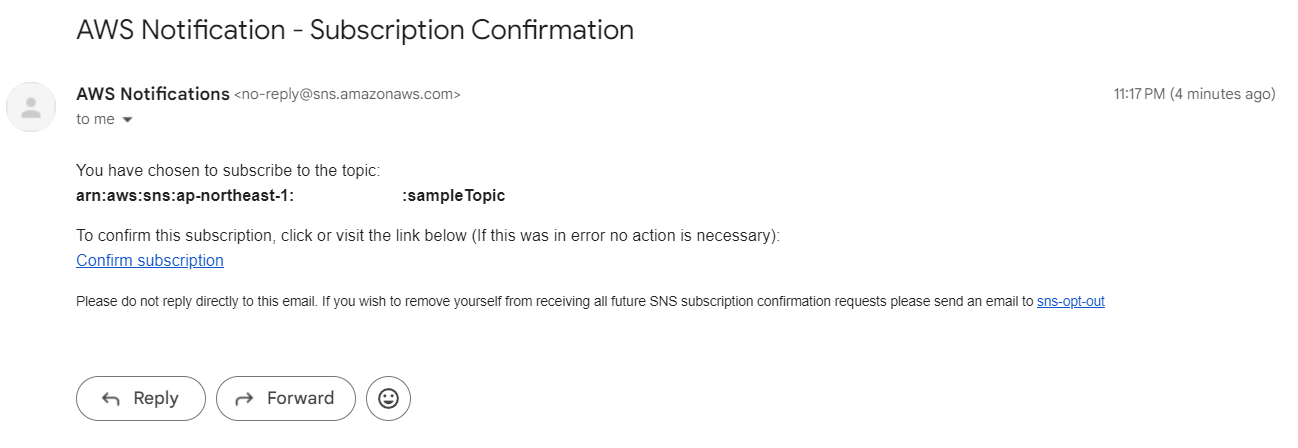Click the "You have chosen to subscribe" line
1298x448 pixels.
pos(228,171)
